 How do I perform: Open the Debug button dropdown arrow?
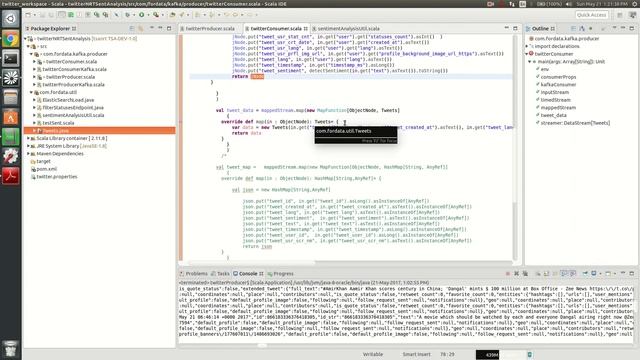pos(133,15)
